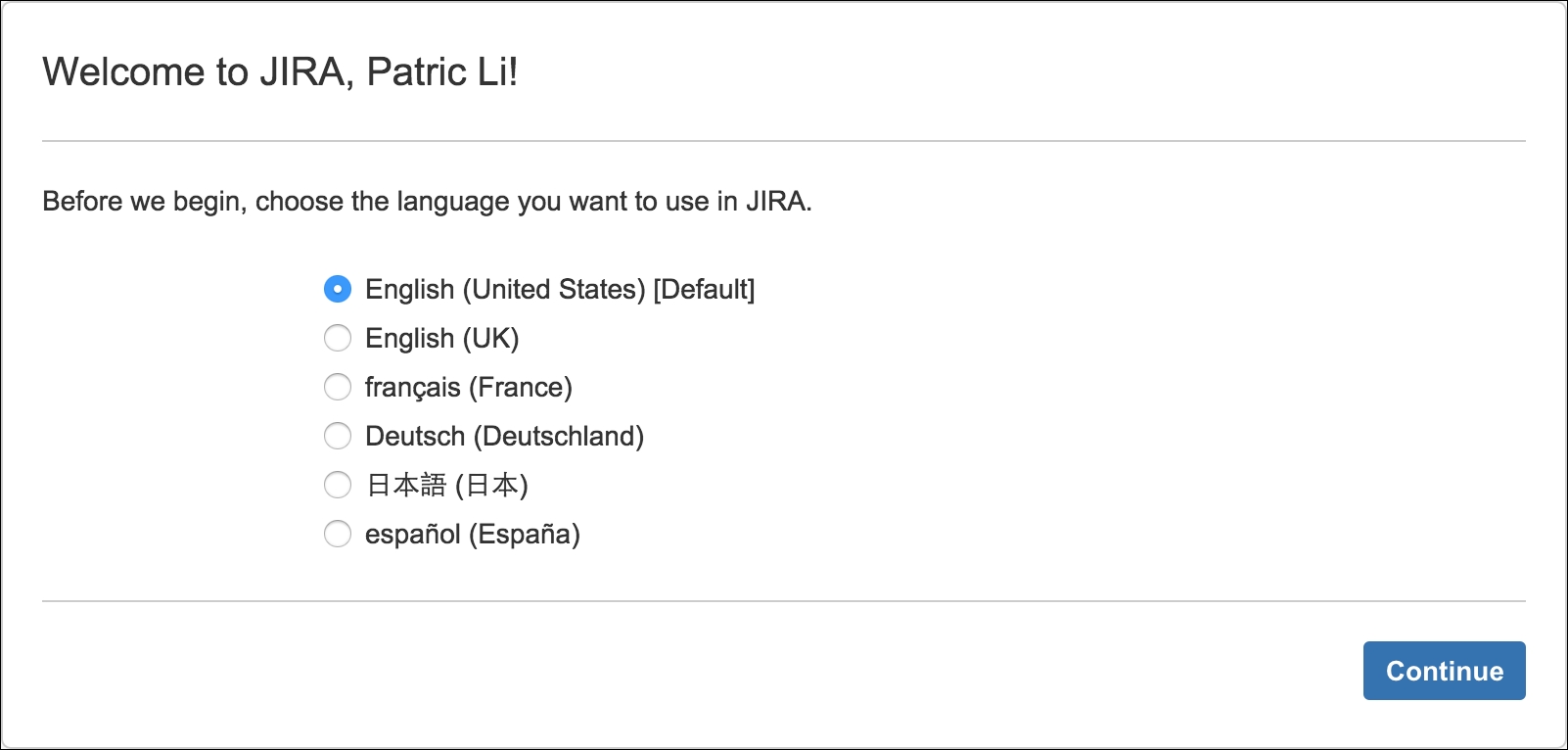Click the 'español (España)' label text
The height and width of the screenshot is (750, 1568).
(473, 534)
